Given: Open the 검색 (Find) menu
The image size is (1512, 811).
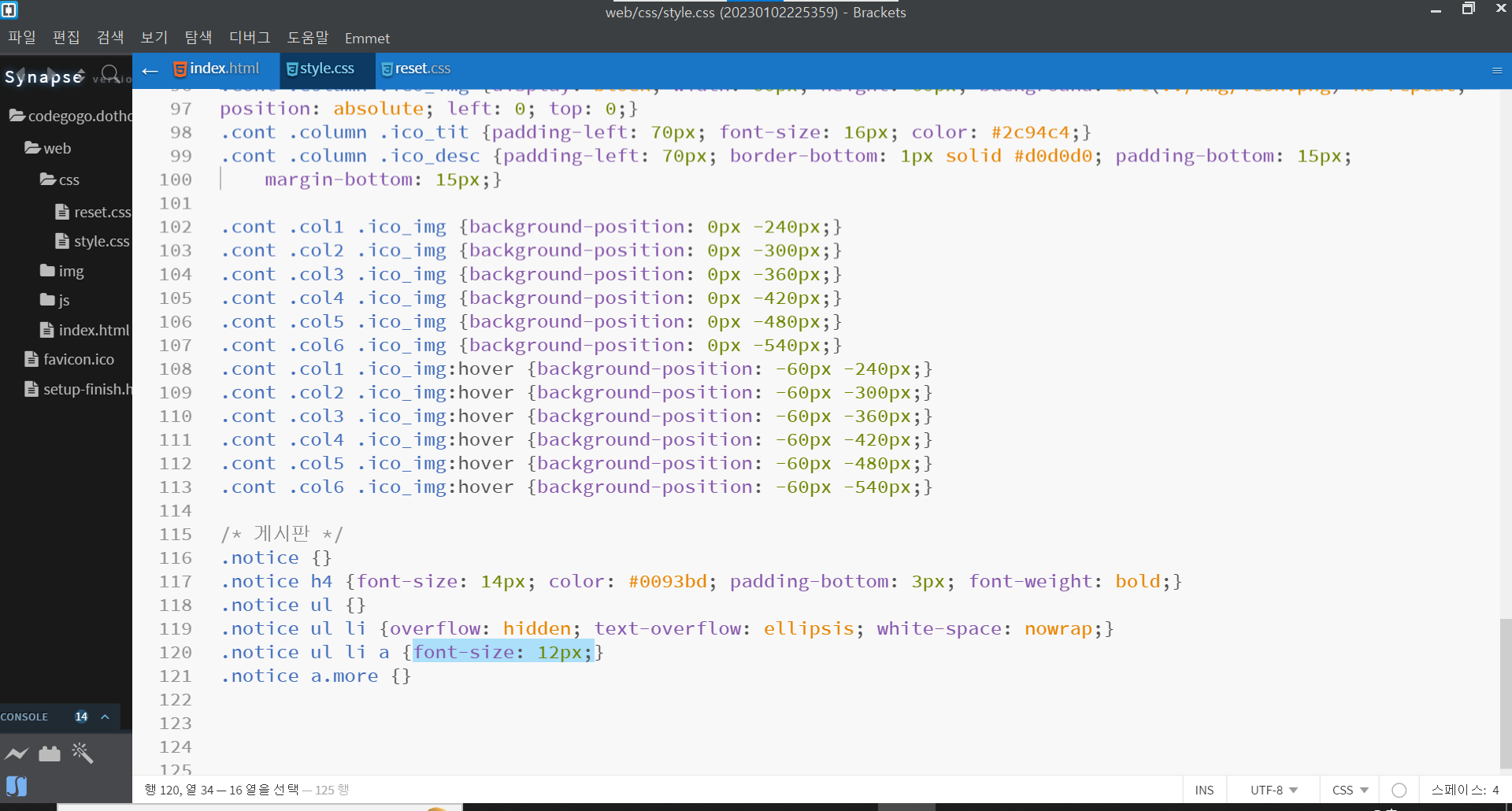Looking at the screenshot, I should point(110,38).
